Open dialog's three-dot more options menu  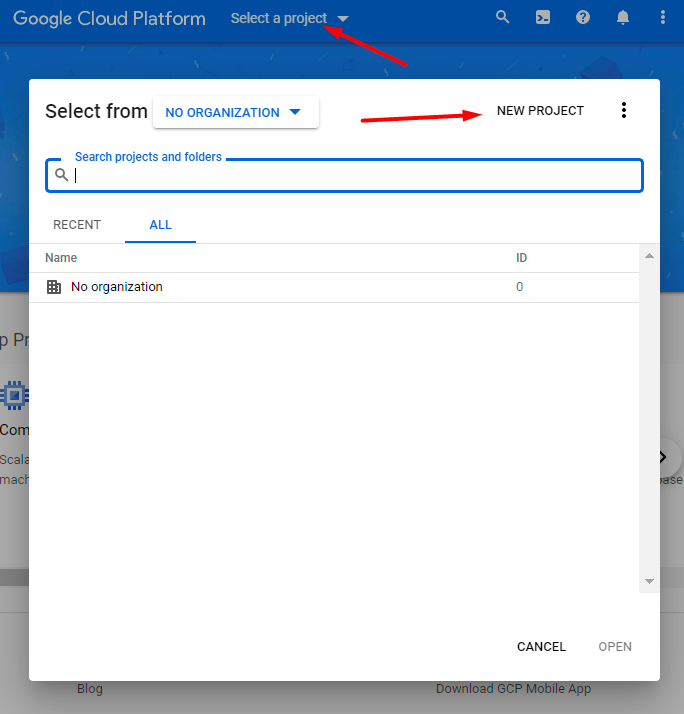click(x=624, y=110)
